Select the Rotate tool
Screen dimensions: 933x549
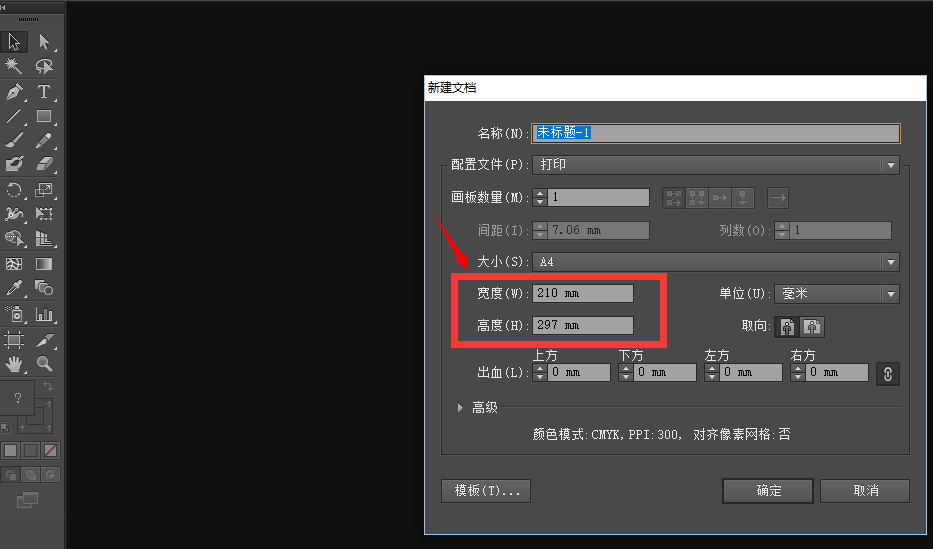[x=14, y=190]
